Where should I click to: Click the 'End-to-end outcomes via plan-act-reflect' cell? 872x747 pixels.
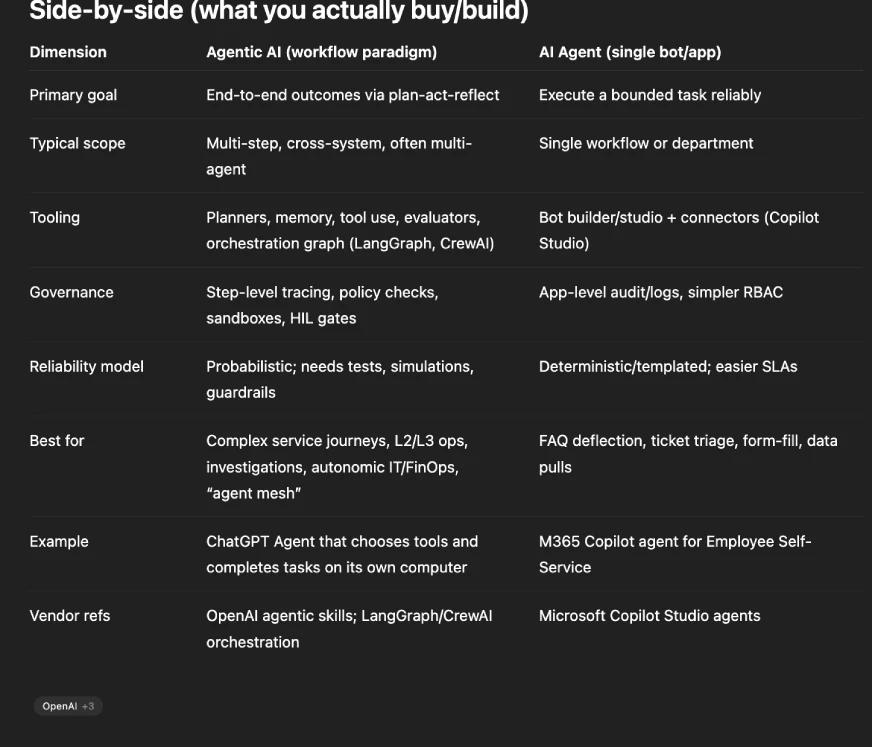[x=352, y=95]
